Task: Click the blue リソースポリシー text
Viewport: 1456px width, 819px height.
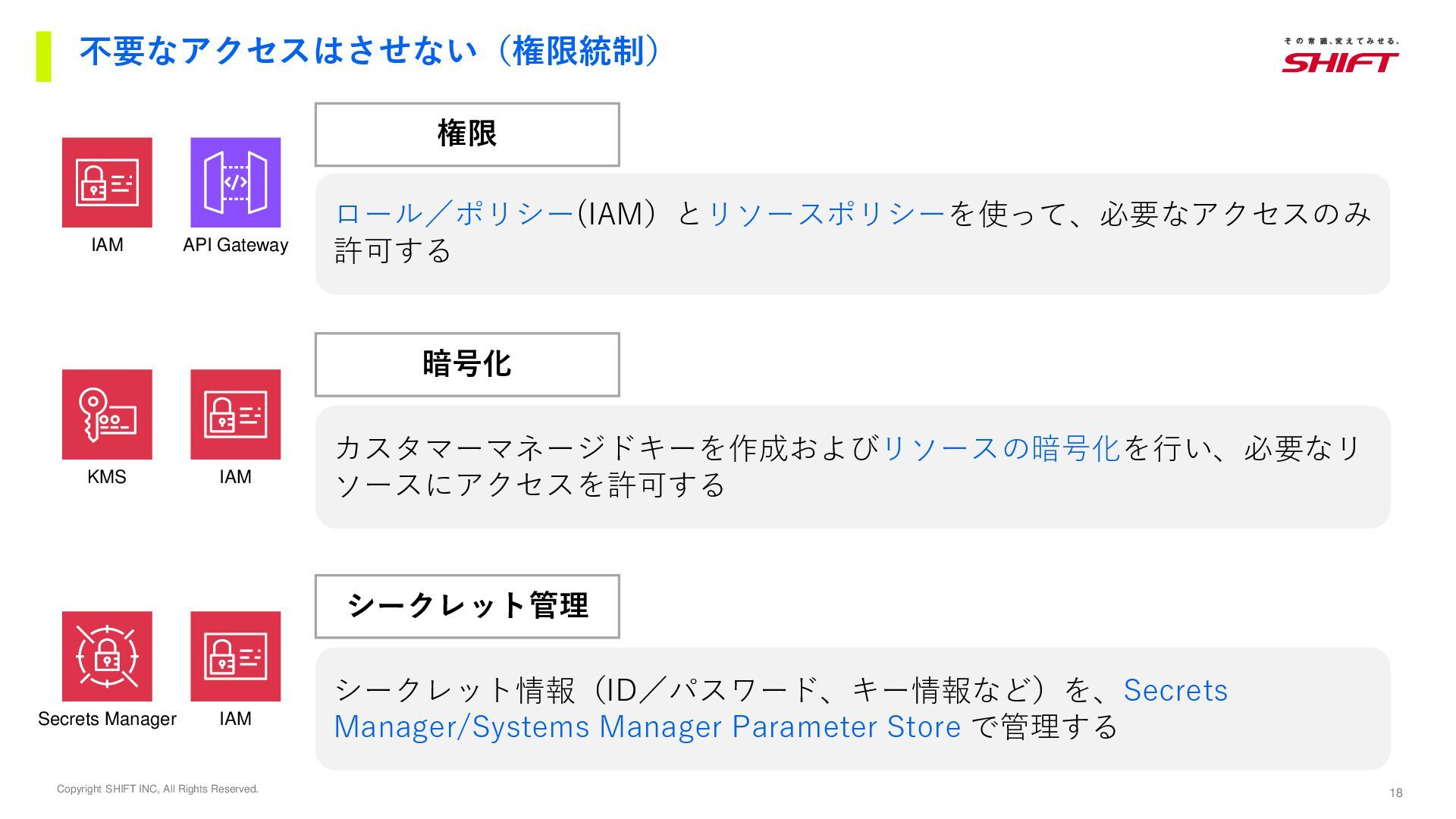Action: click(x=827, y=214)
